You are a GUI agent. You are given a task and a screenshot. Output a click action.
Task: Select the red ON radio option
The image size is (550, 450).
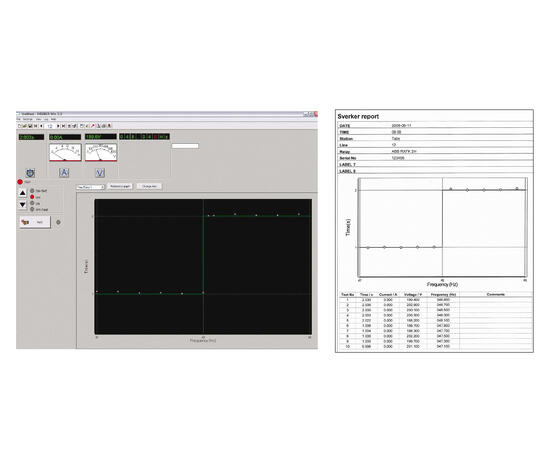pyautogui.click(x=32, y=197)
